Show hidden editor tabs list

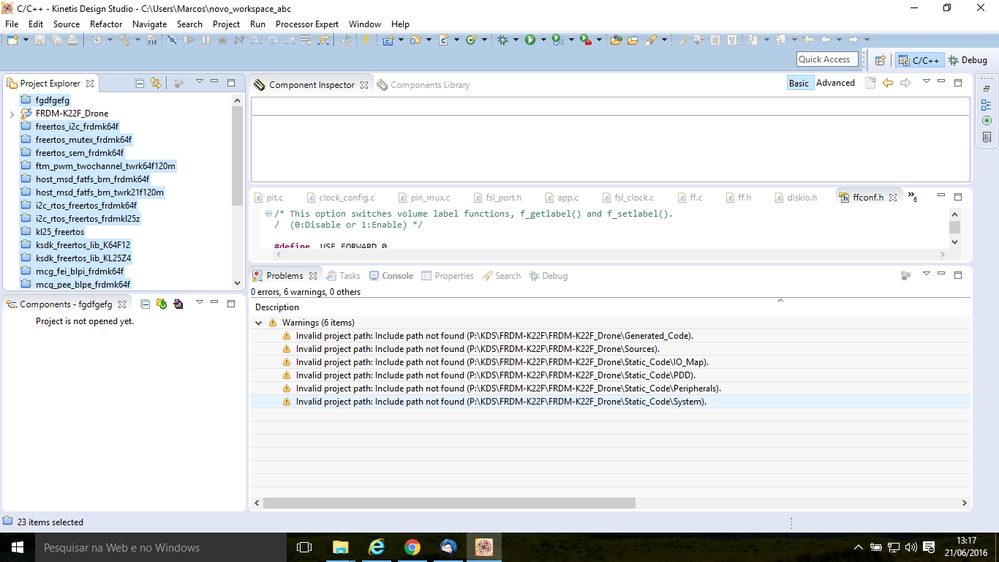(x=912, y=197)
